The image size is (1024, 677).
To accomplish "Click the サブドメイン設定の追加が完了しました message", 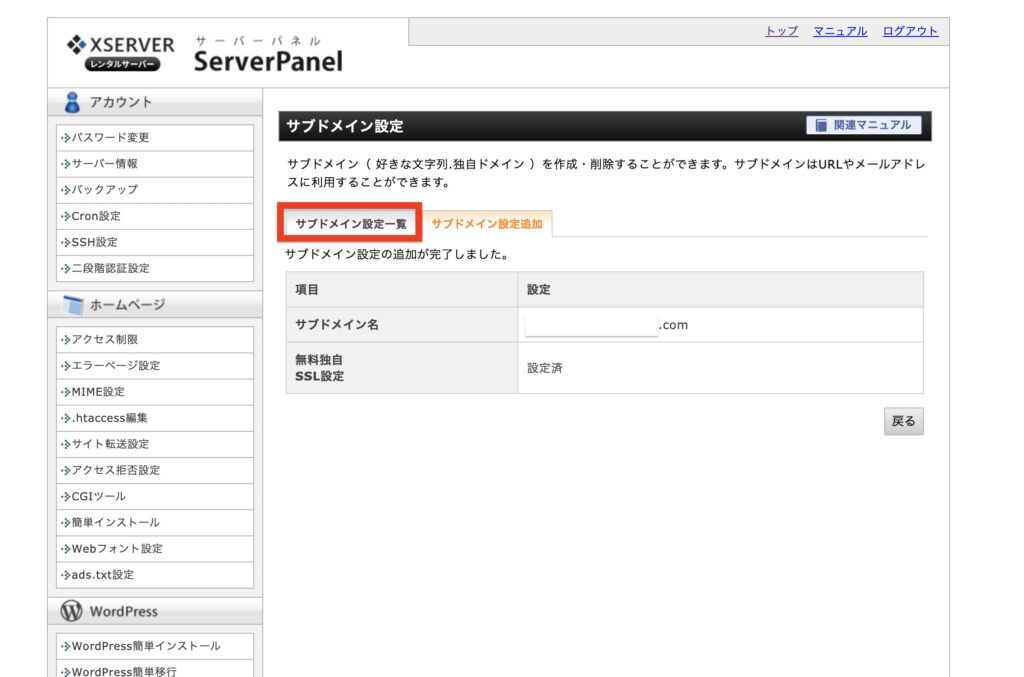I will (397, 255).
